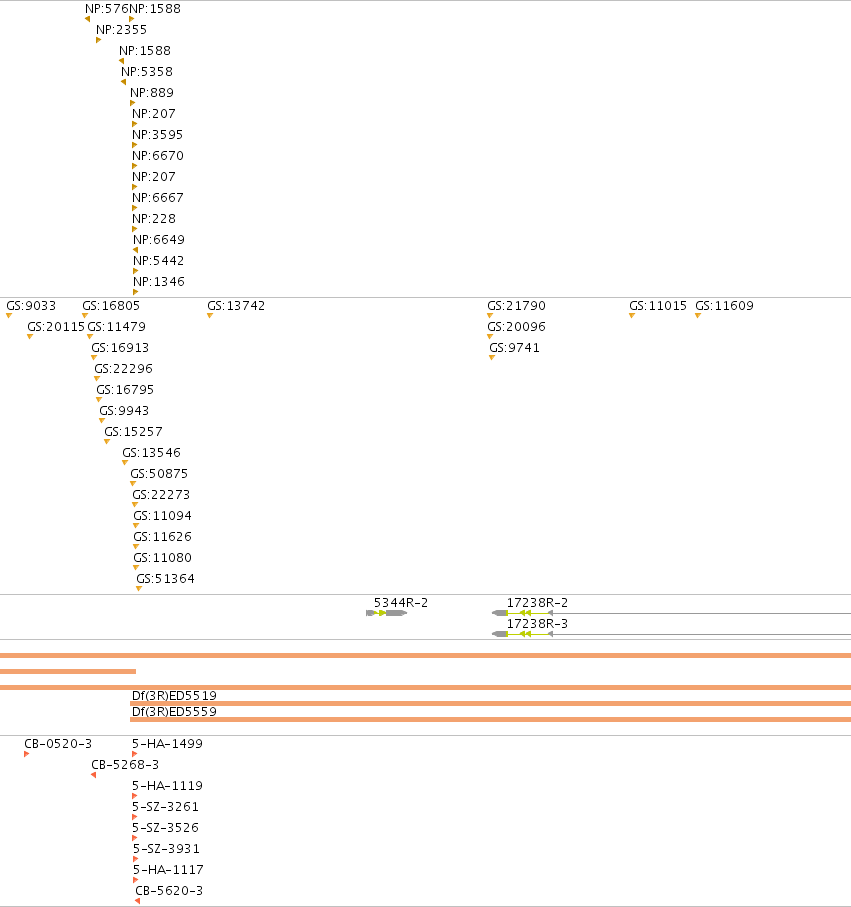Click the triangle marker below NP:6649

point(135,250)
